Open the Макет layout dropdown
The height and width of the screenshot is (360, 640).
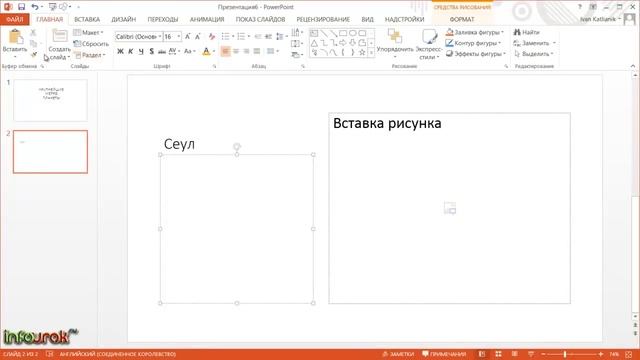click(89, 33)
